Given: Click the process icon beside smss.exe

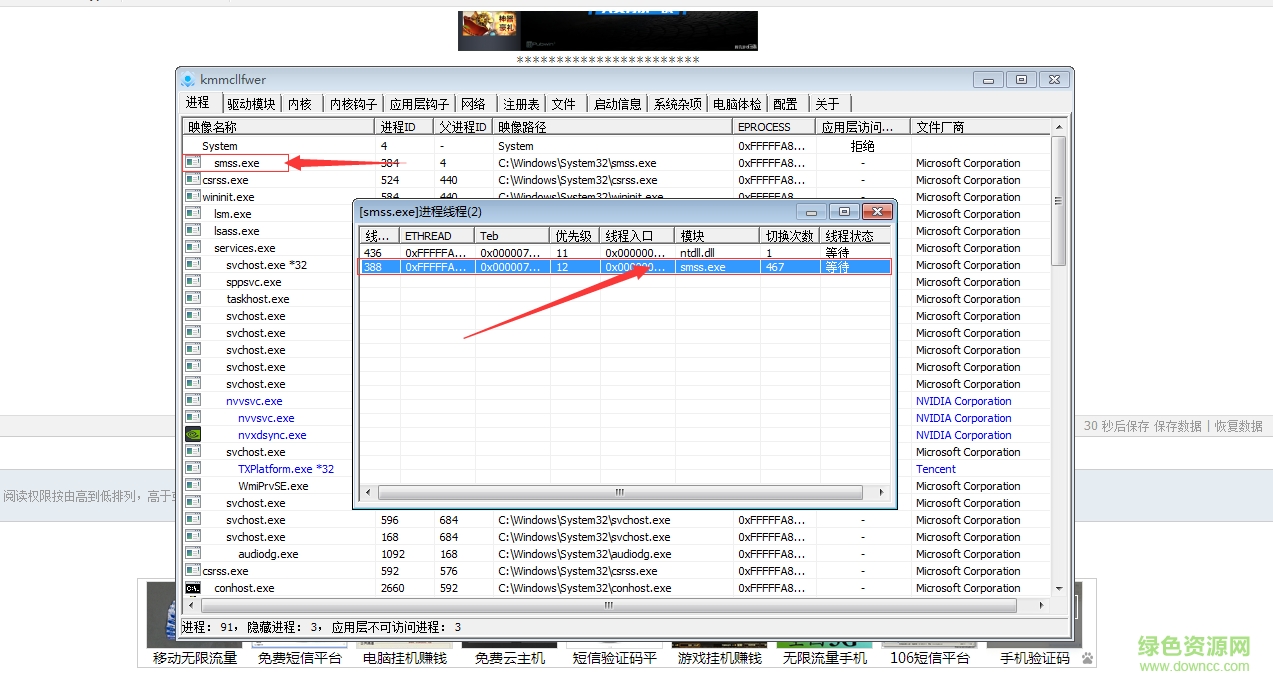Looking at the screenshot, I should (x=191, y=163).
